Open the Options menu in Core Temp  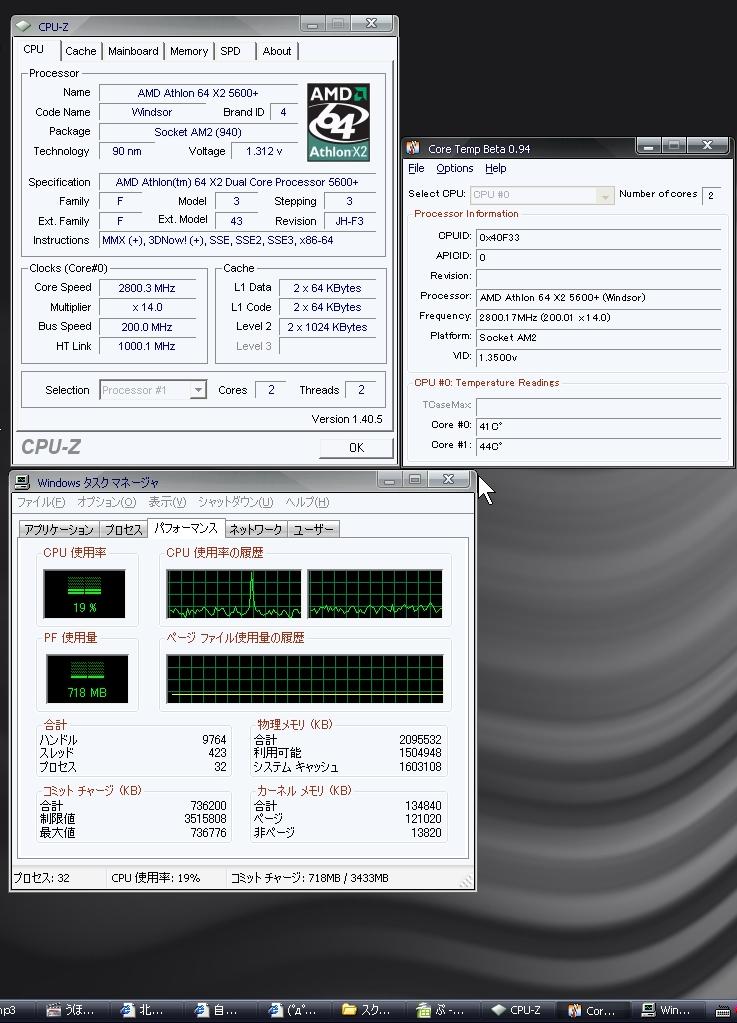pos(455,168)
